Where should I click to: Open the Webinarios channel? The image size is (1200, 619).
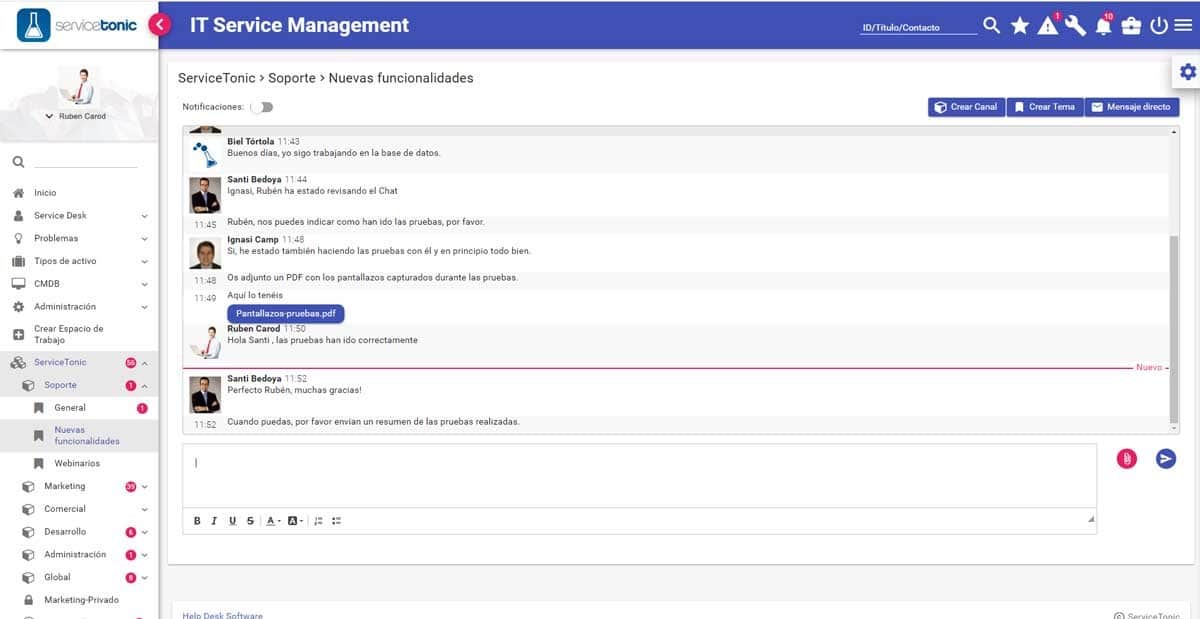click(76, 464)
